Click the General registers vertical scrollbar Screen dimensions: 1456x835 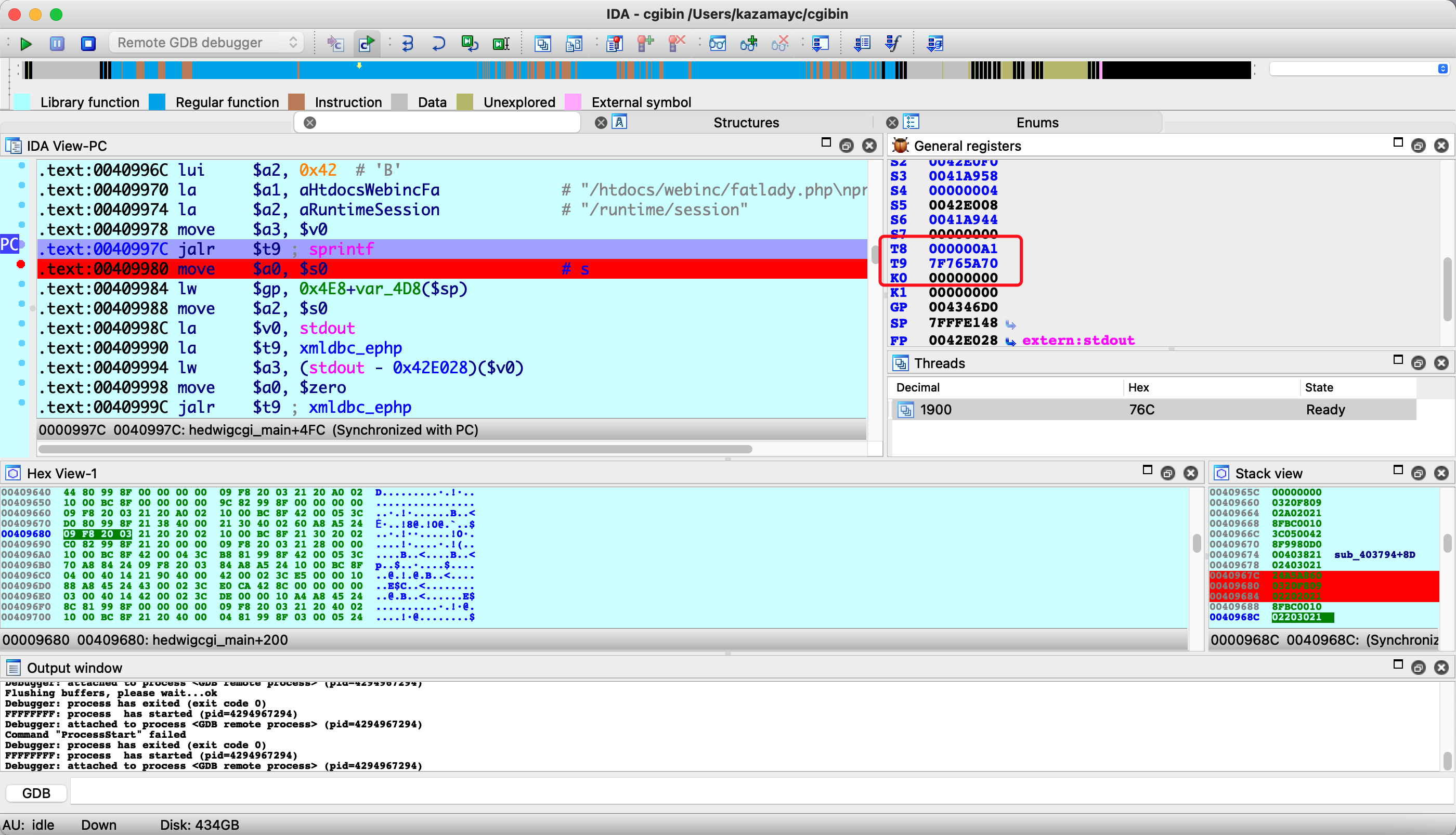[x=1446, y=290]
